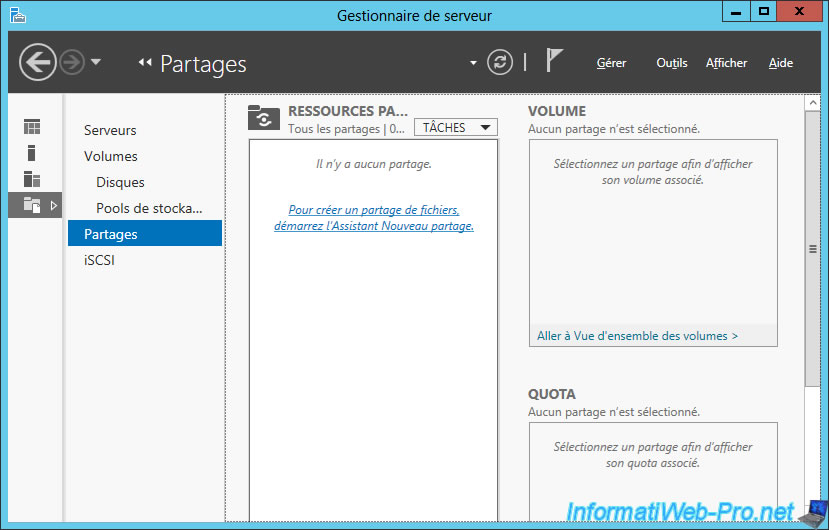The height and width of the screenshot is (530, 829).
Task: Open the Outils menu
Action: point(672,63)
